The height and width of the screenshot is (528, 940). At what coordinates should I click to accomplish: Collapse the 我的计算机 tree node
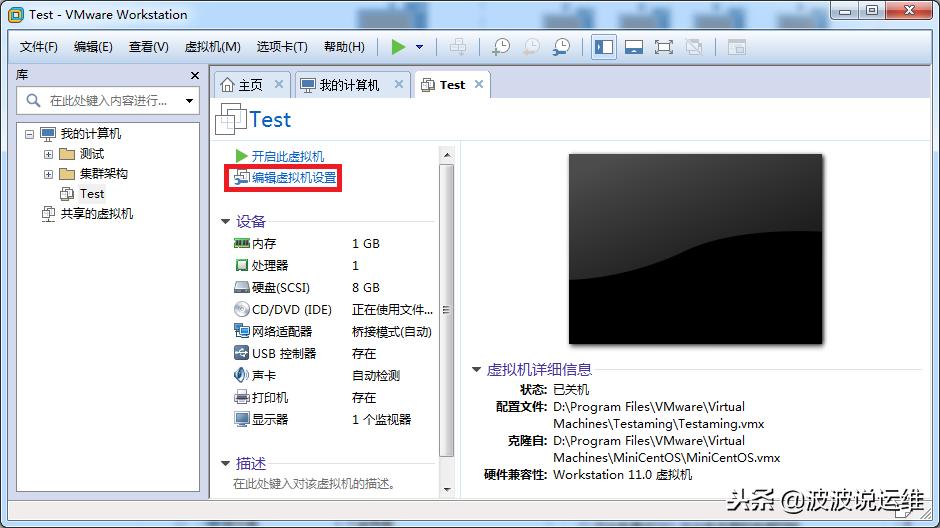pos(29,134)
